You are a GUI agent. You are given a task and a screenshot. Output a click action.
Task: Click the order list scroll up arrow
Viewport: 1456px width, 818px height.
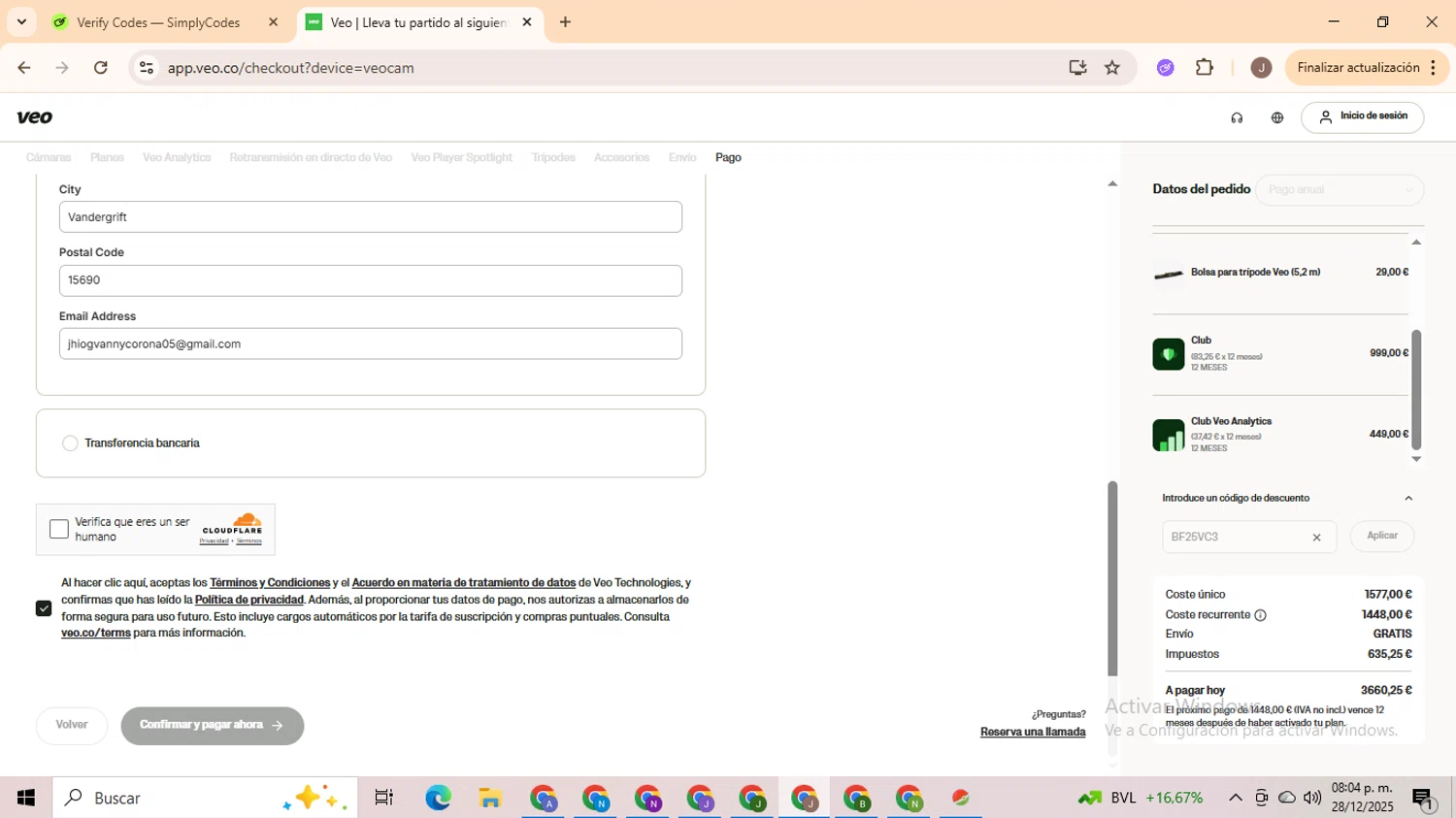coord(1416,243)
